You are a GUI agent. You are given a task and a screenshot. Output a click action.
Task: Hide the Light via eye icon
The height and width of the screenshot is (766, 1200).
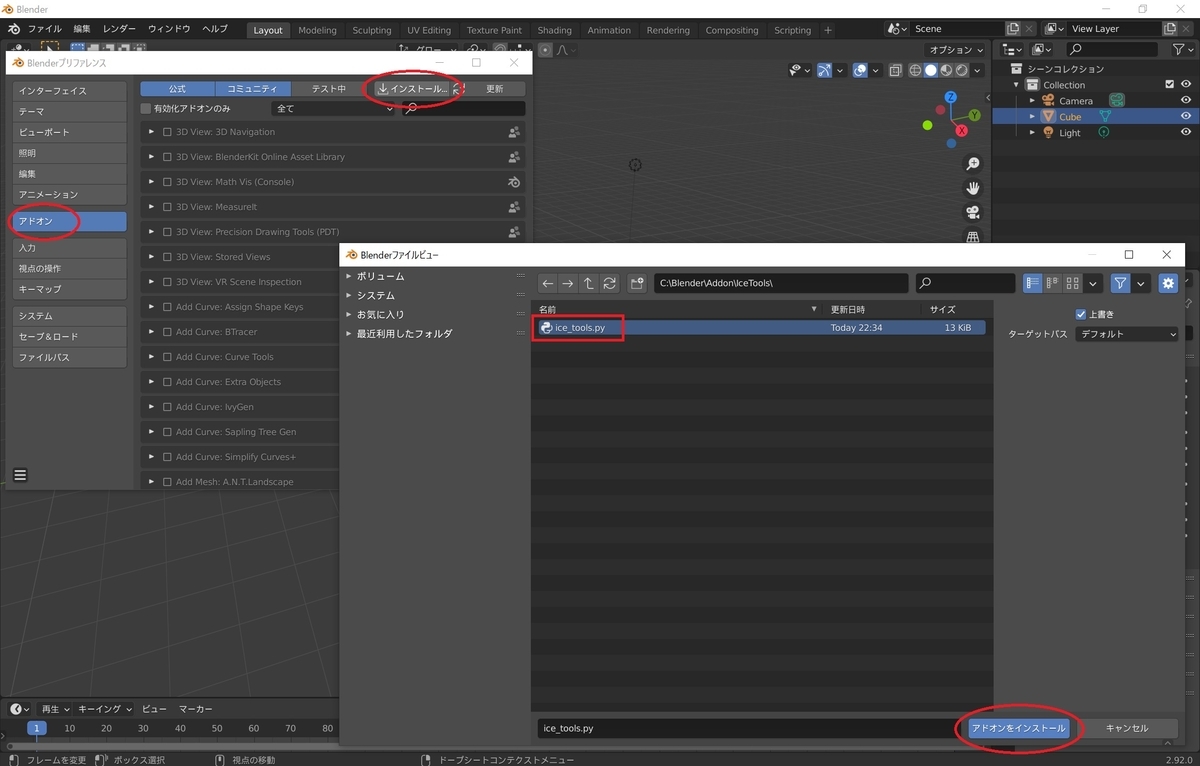pyautogui.click(x=1186, y=132)
